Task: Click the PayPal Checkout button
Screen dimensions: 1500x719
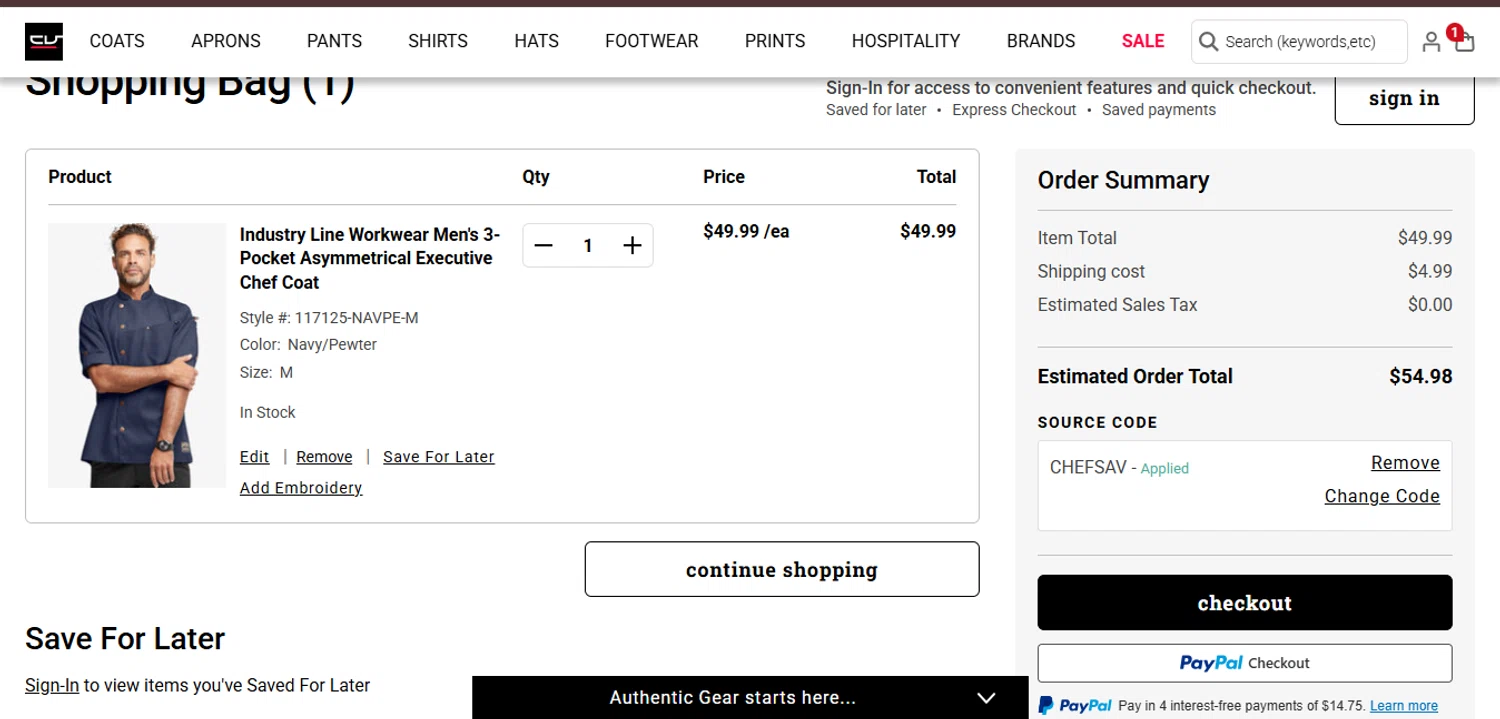Action: tap(1245, 663)
